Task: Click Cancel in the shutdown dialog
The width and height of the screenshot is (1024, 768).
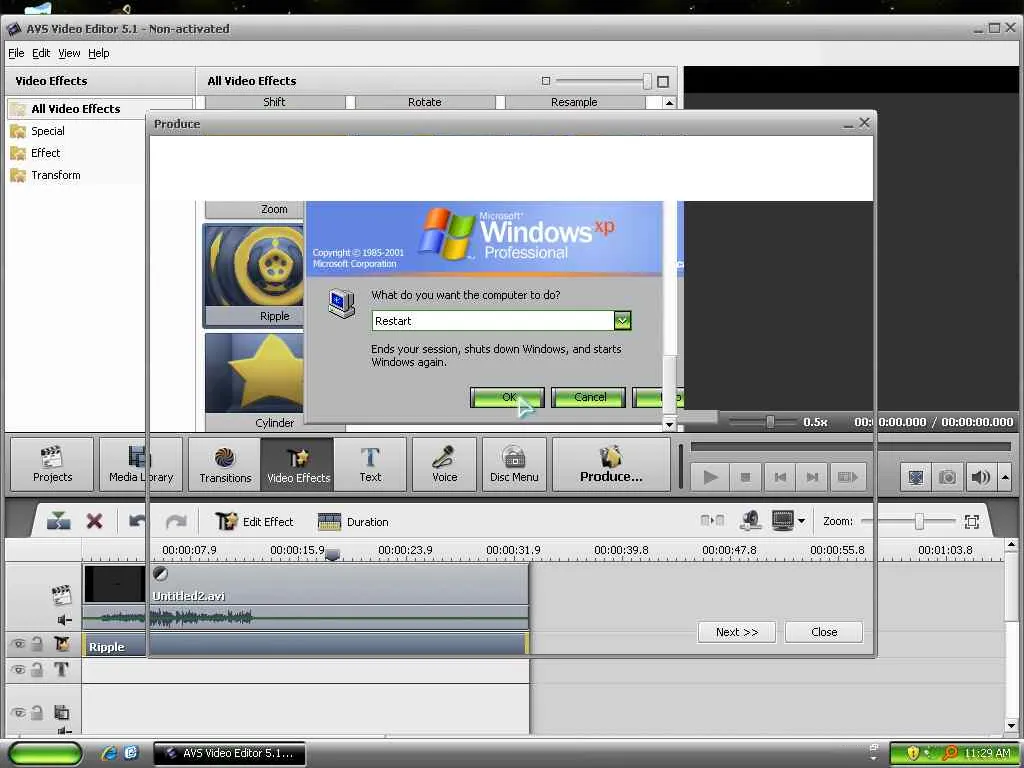Action: [589, 397]
